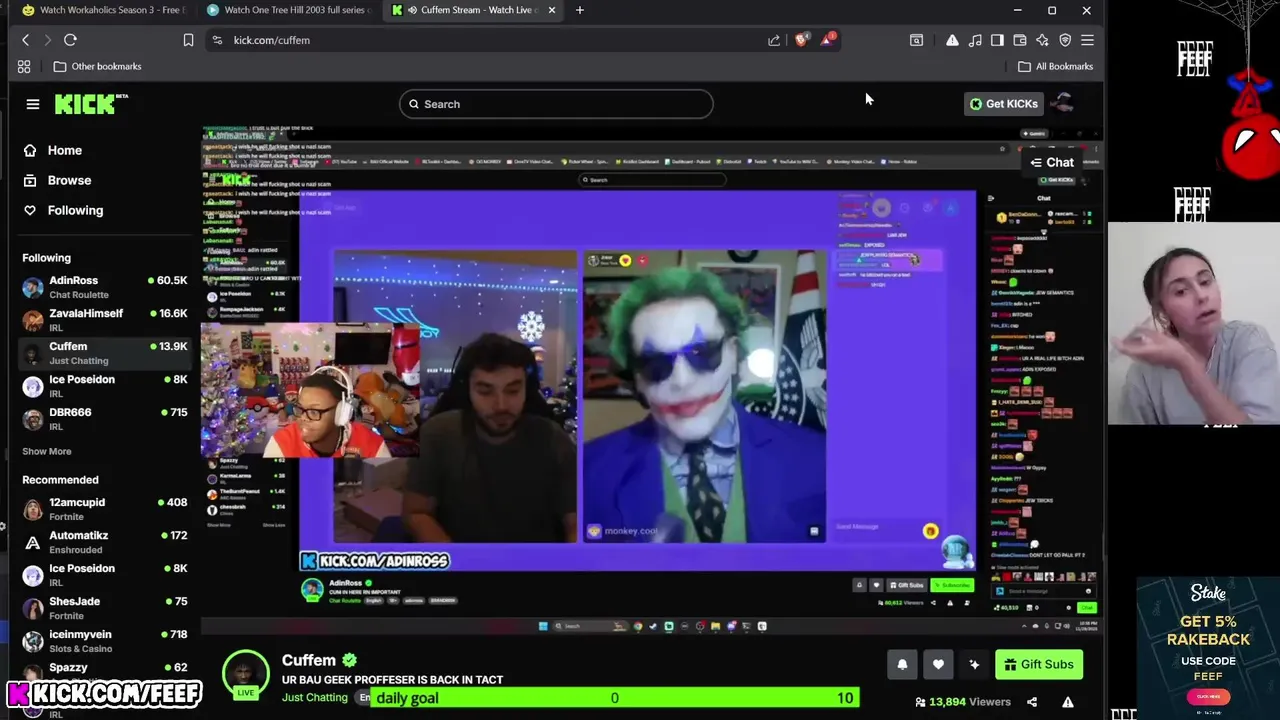Open AdinRoss channel in Following list
1280x720 pixels.
(105, 287)
